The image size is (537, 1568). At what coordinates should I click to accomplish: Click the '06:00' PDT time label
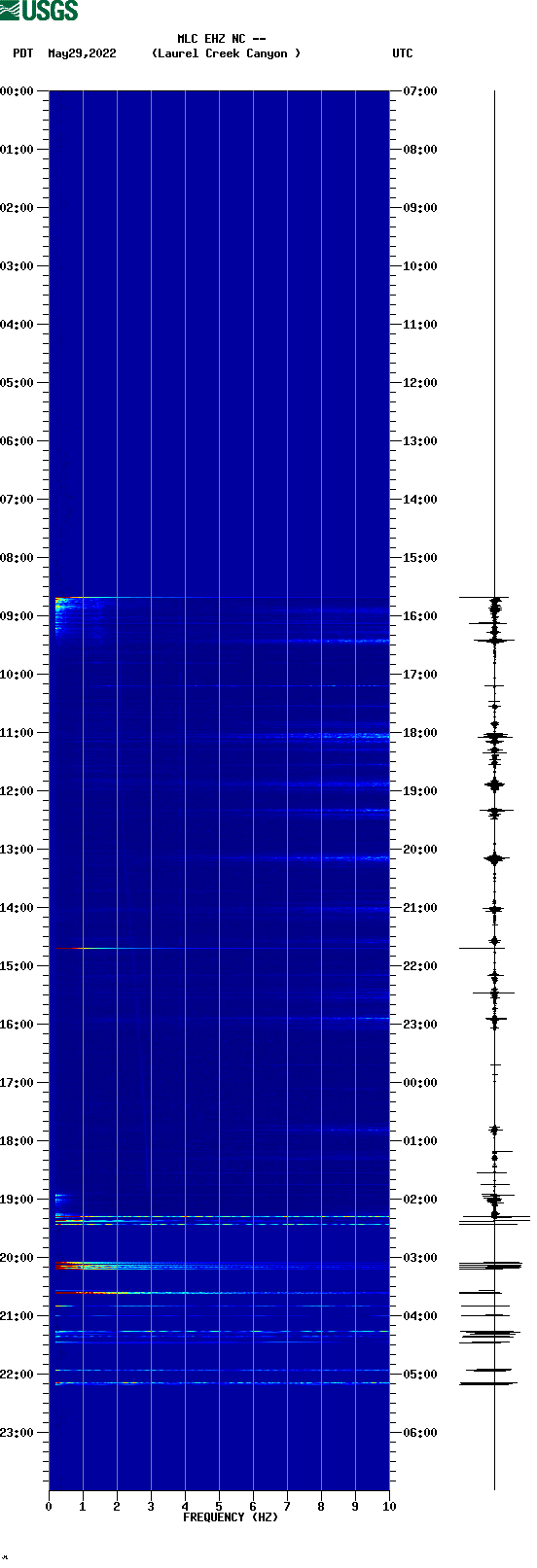tap(18, 441)
